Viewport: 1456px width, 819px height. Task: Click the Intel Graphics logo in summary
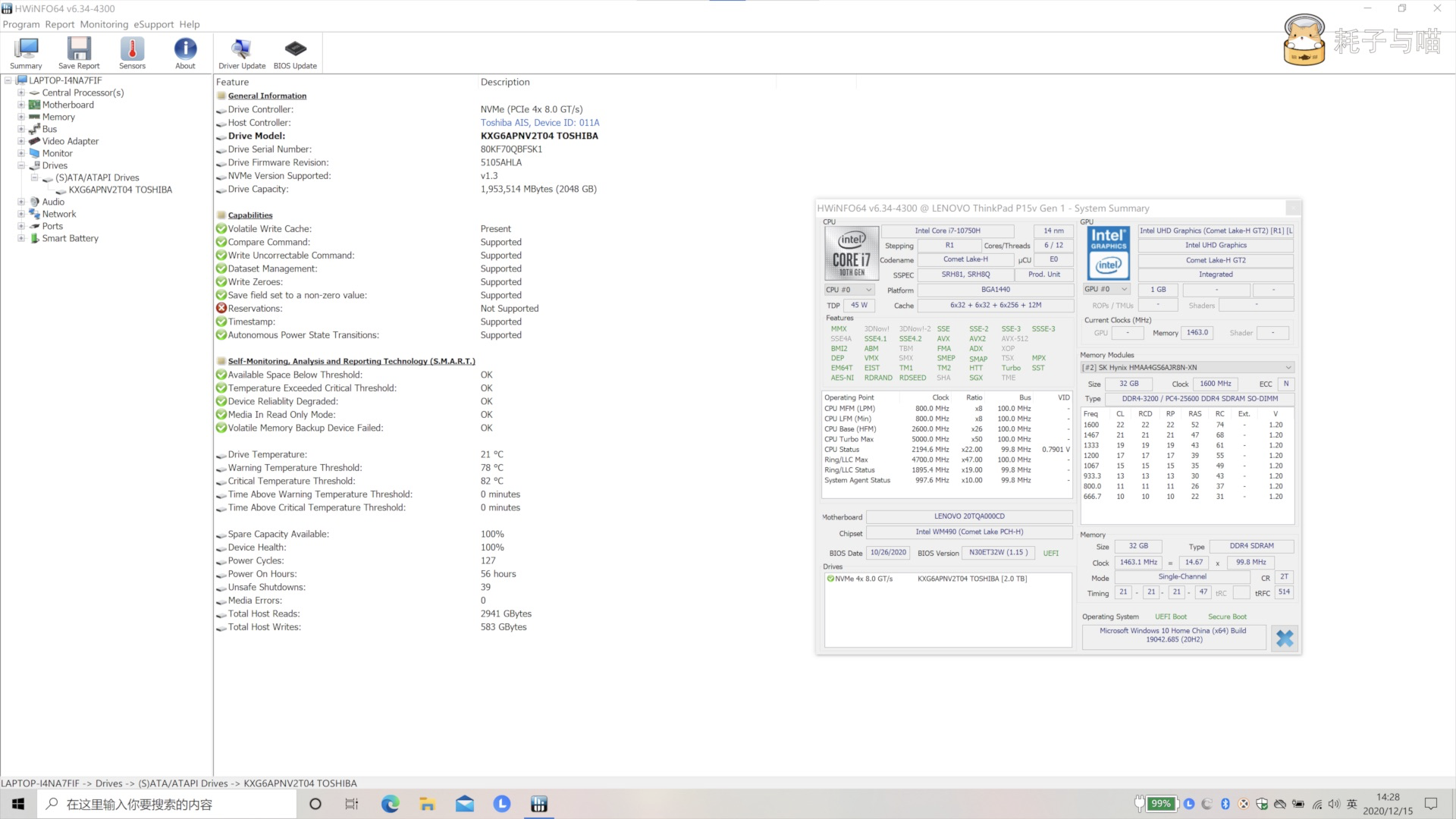(x=1109, y=254)
